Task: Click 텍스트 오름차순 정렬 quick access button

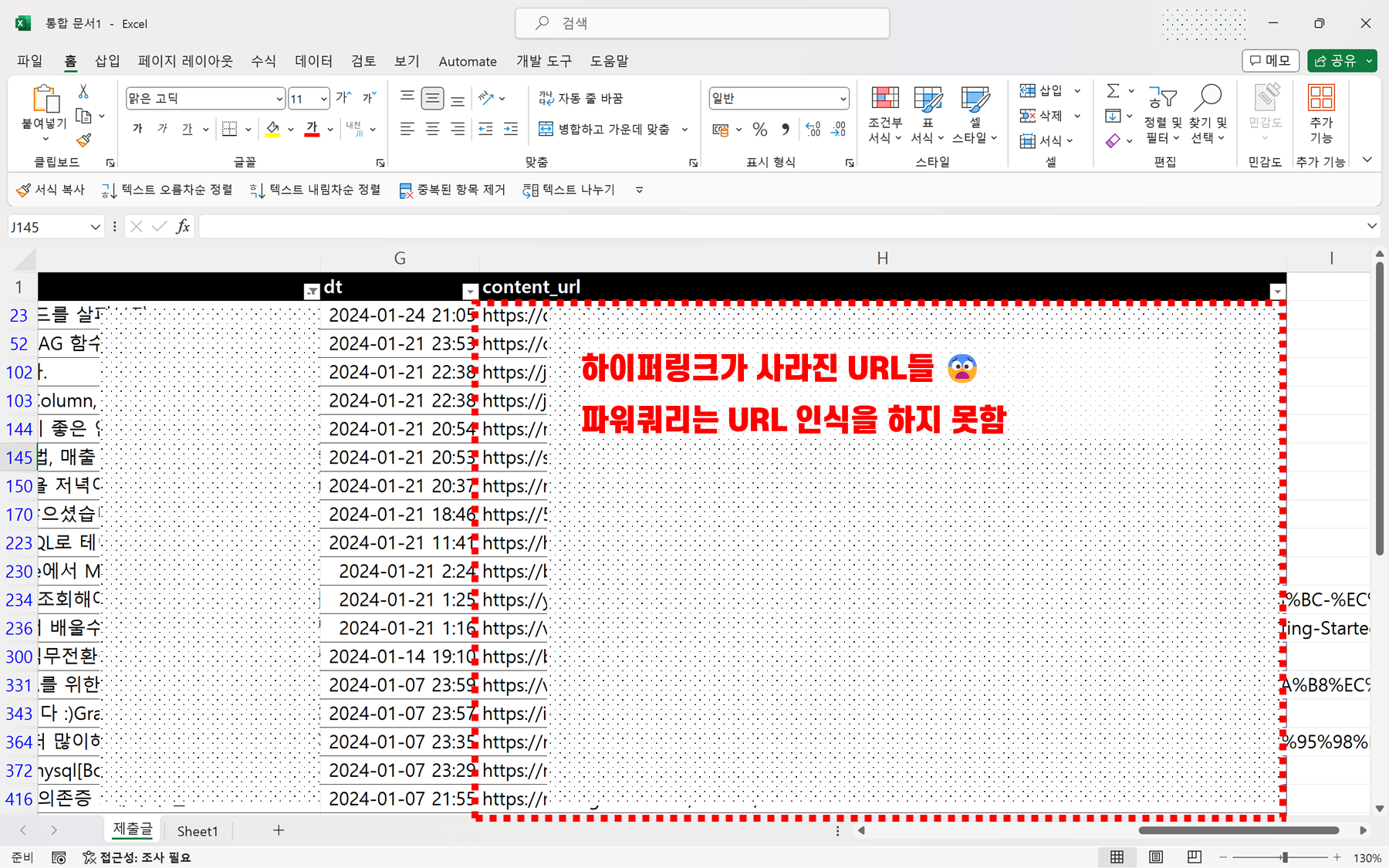Action: pyautogui.click(x=167, y=190)
